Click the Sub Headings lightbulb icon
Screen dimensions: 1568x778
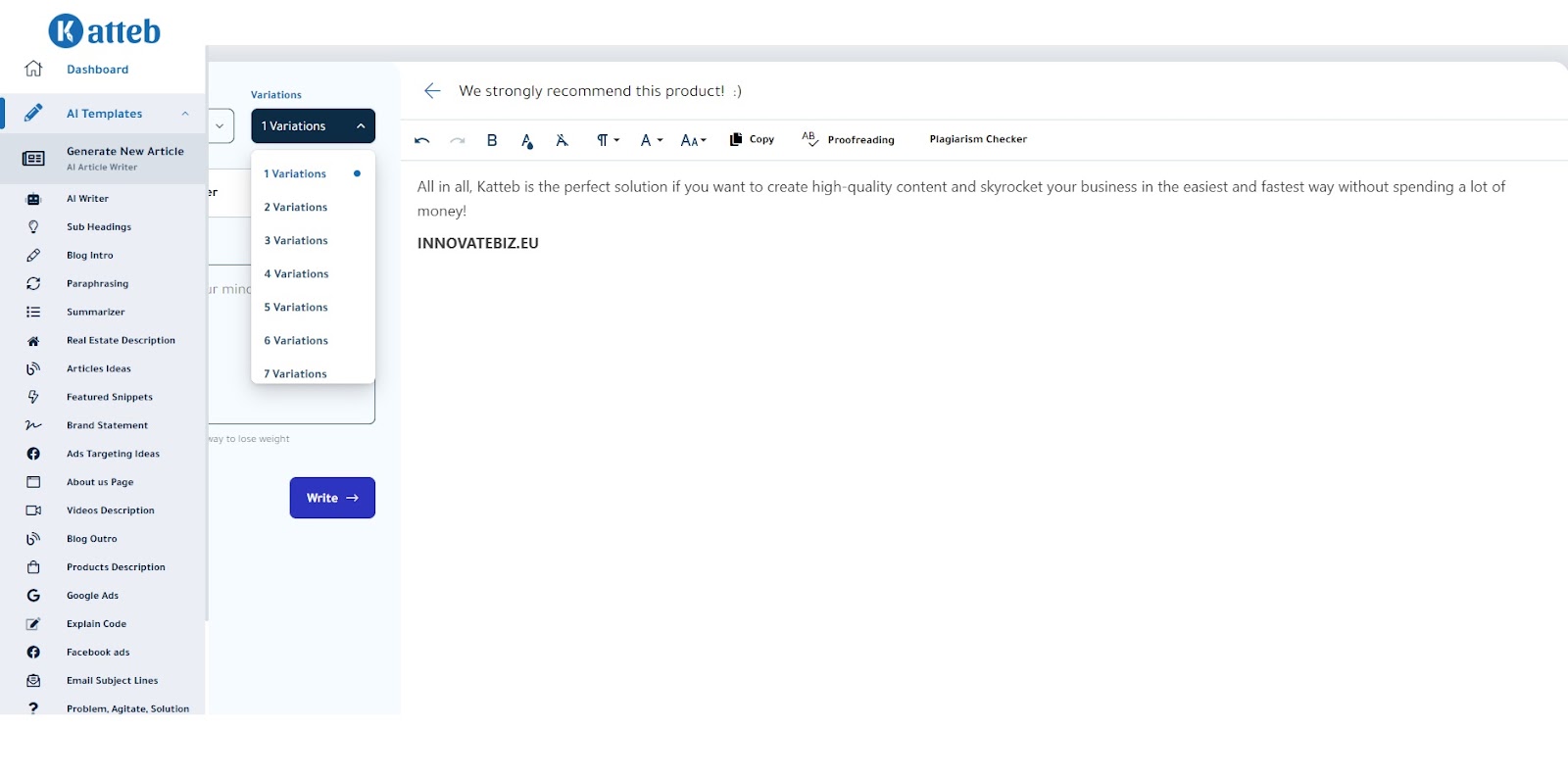click(x=33, y=227)
